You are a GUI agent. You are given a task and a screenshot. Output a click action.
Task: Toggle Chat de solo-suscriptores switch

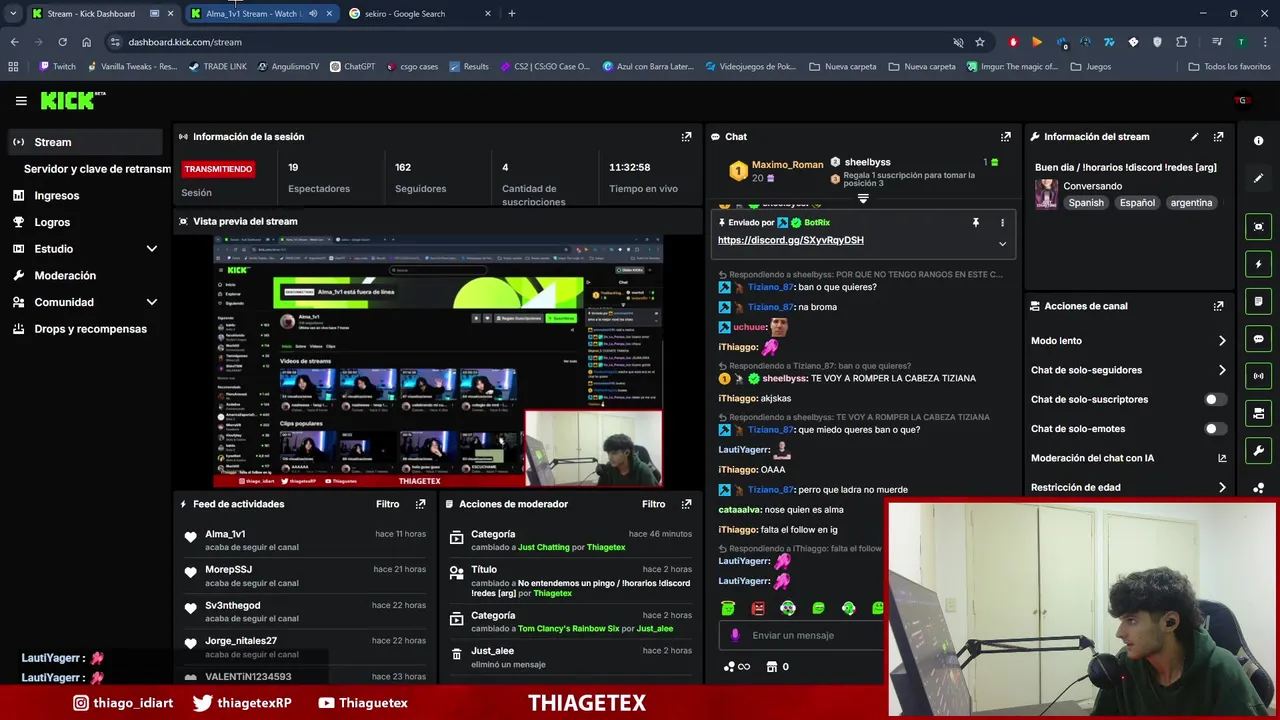tap(1215, 399)
